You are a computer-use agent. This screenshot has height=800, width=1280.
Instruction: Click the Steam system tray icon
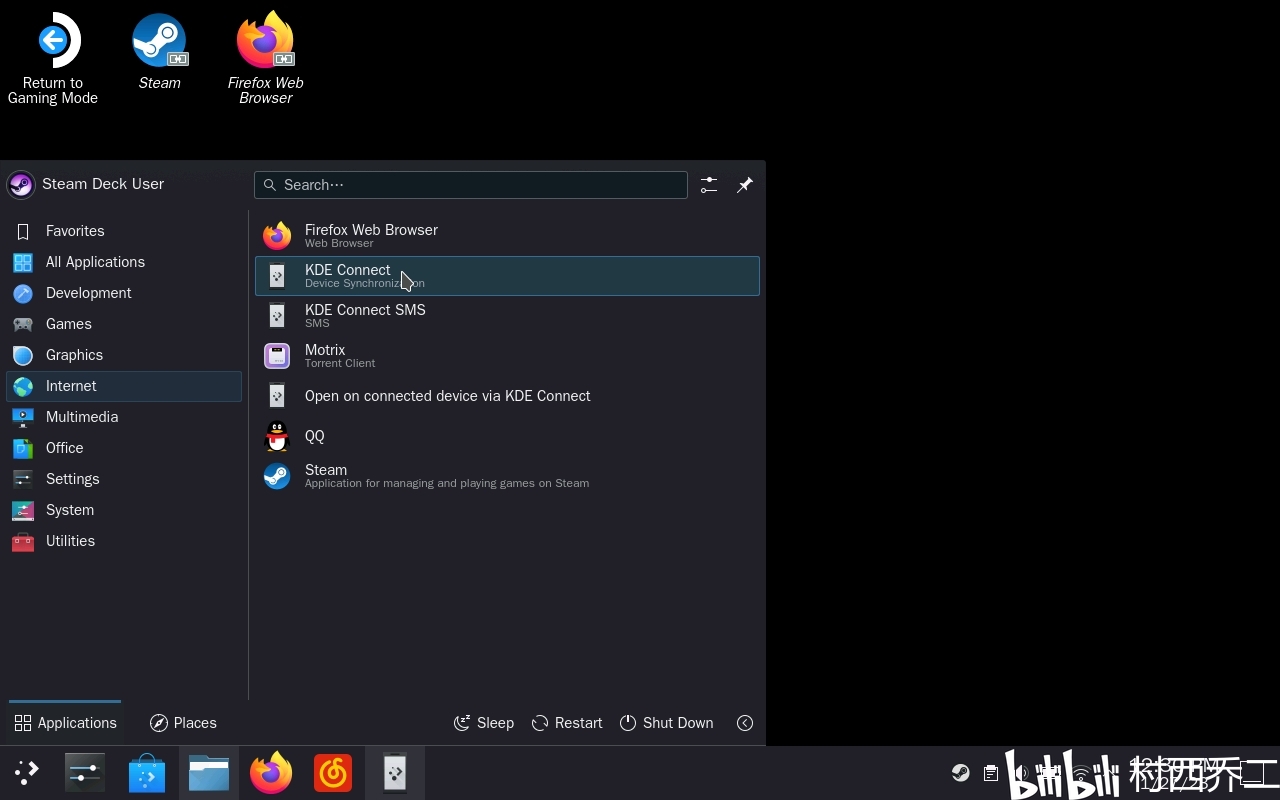click(x=960, y=773)
